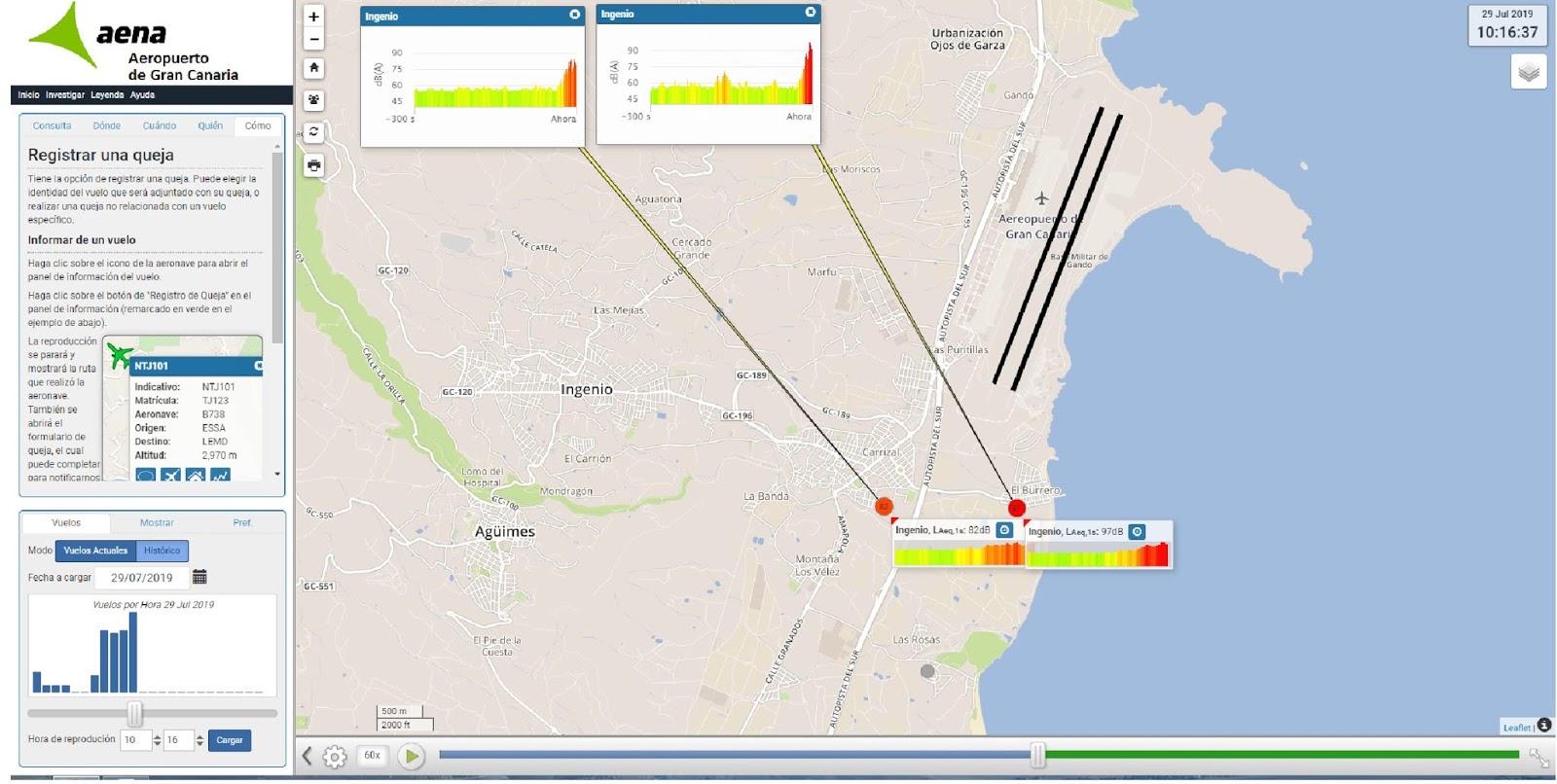Switch to the Consulta tab
This screenshot has height=784, width=1557.
pos(52,125)
